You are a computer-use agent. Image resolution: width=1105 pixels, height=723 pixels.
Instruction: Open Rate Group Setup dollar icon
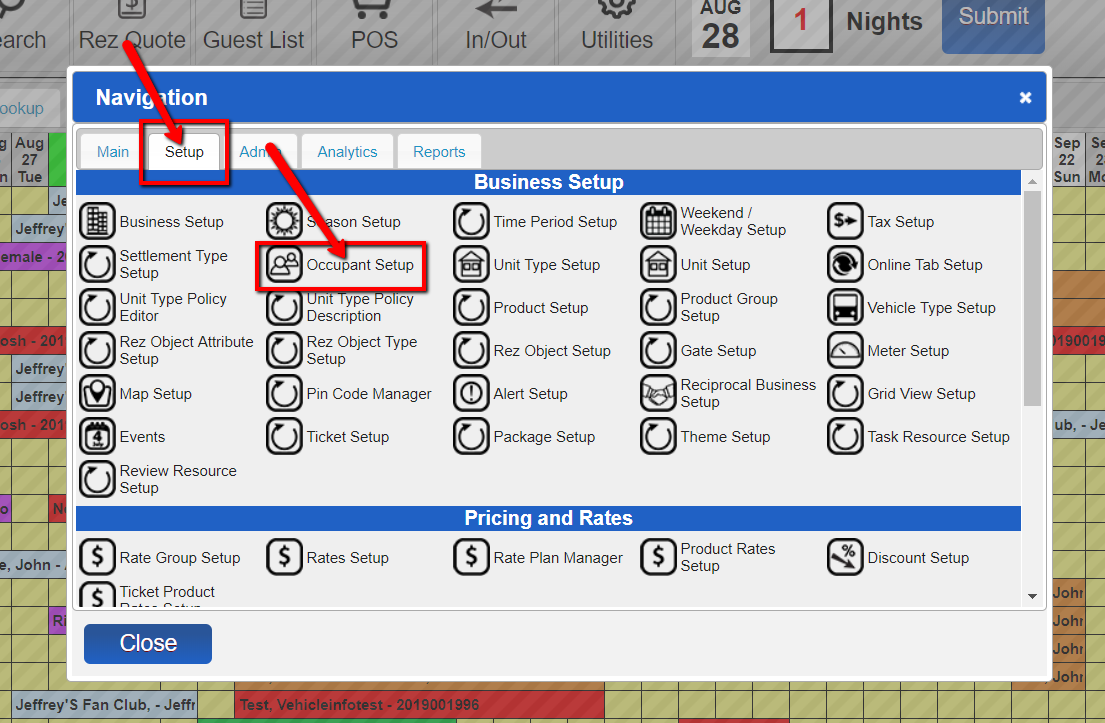click(97, 557)
